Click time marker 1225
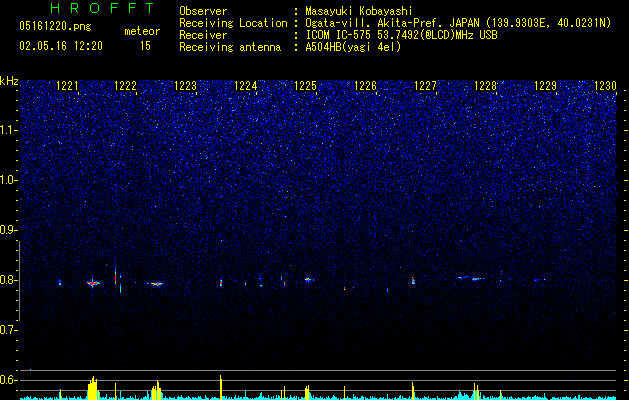The width and height of the screenshot is (629, 400). click(x=306, y=86)
